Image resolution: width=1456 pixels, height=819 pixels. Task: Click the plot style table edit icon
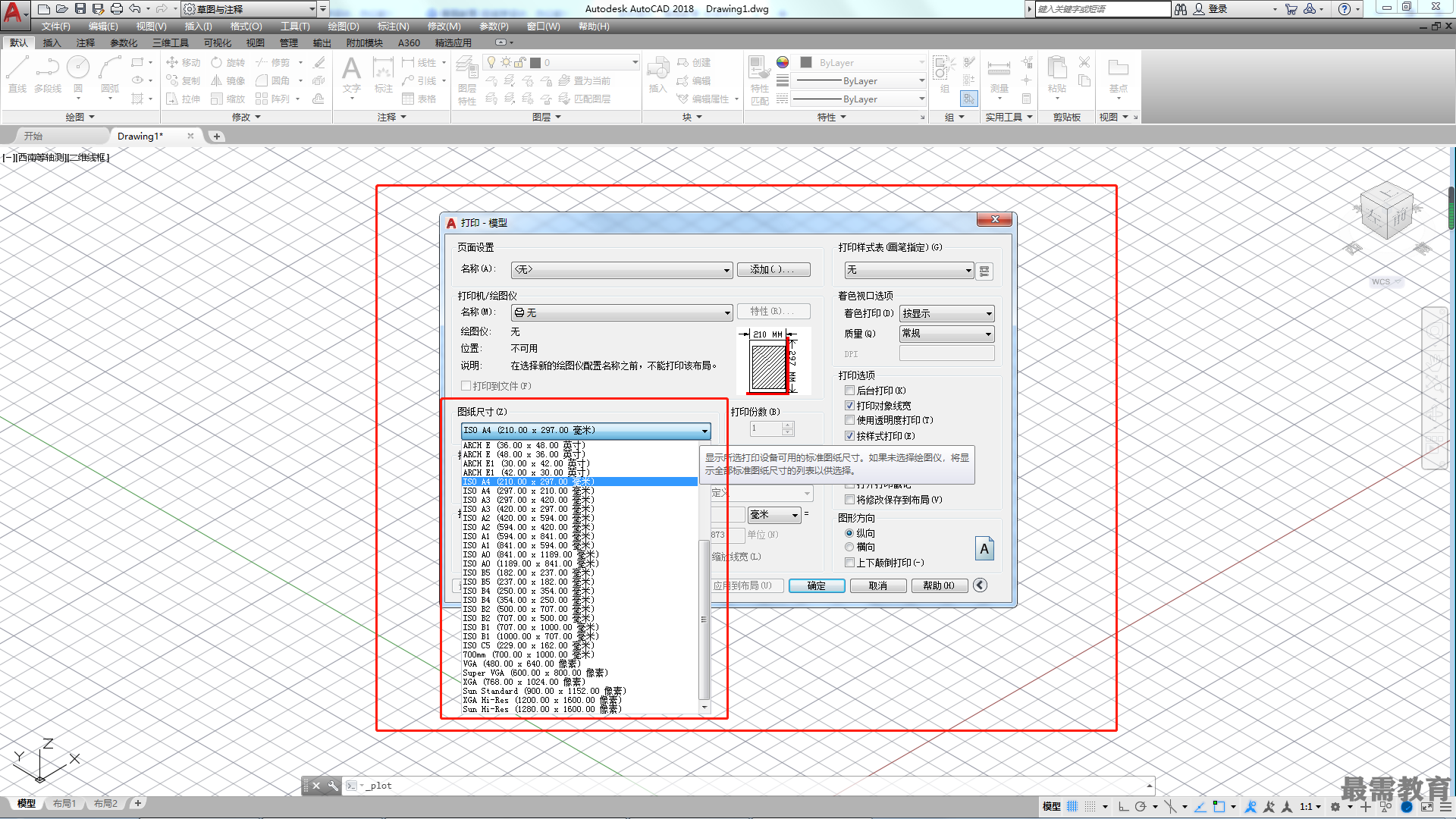coord(984,271)
